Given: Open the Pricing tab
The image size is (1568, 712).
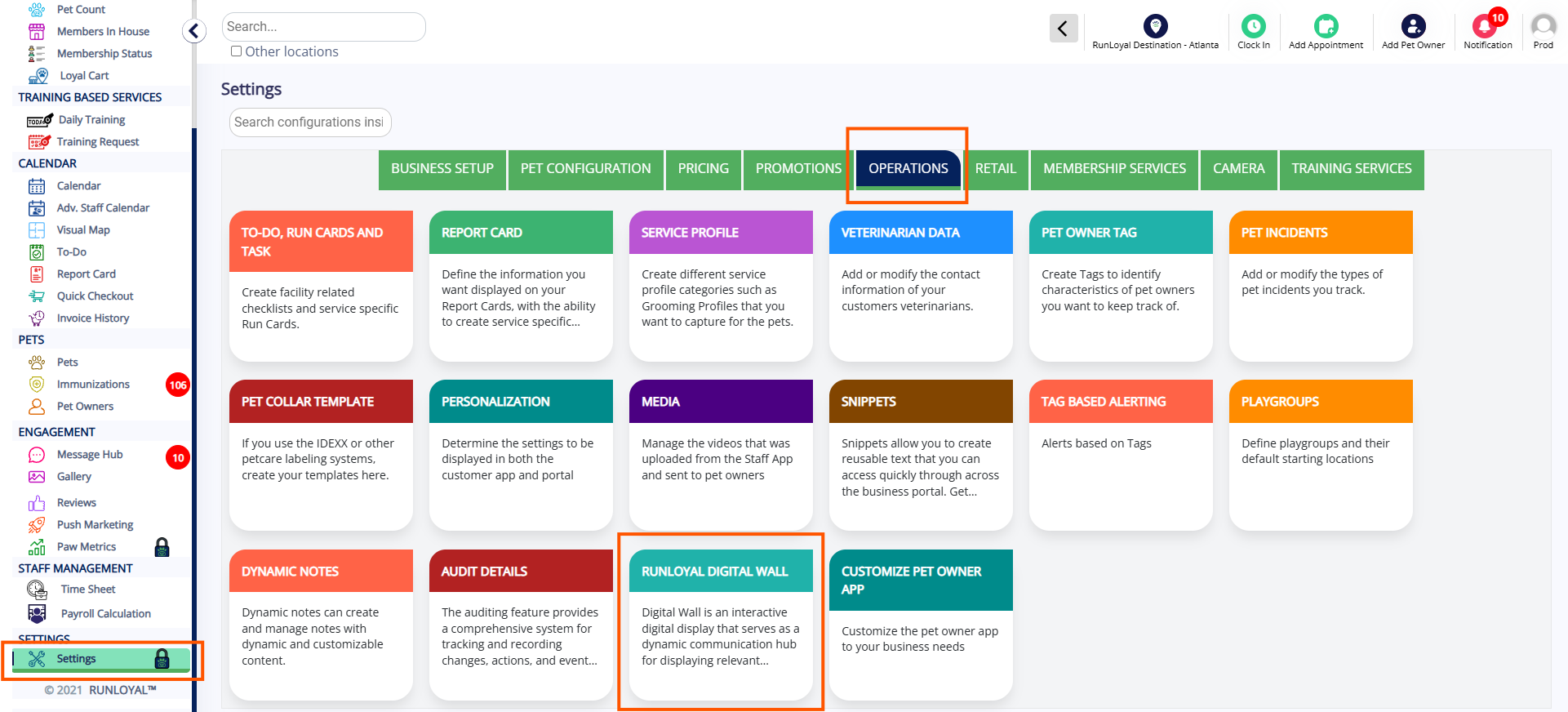Looking at the screenshot, I should (704, 170).
